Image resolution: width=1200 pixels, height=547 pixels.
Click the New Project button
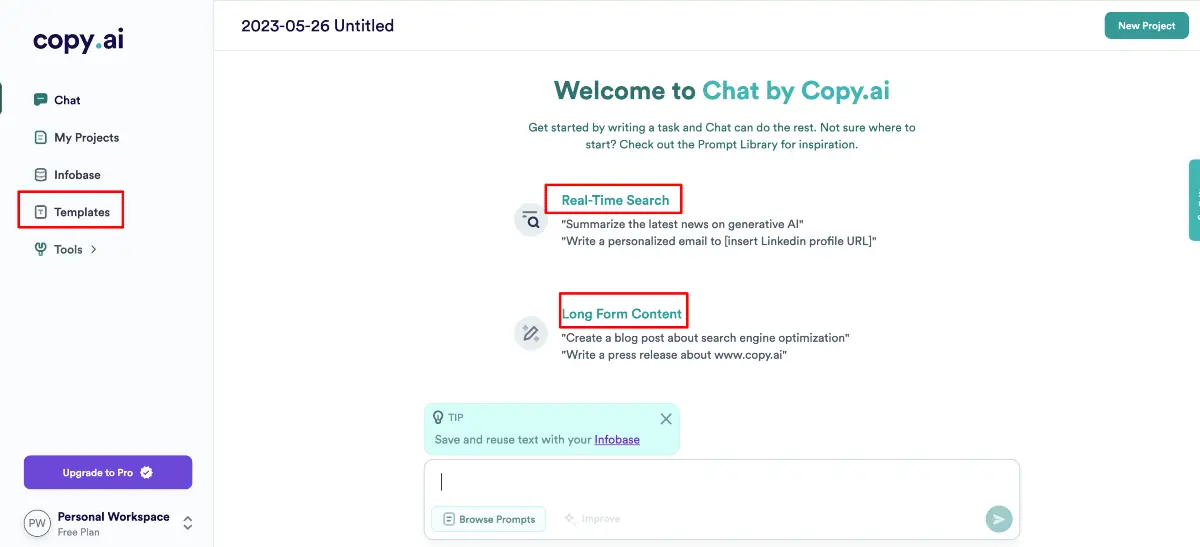(1146, 26)
